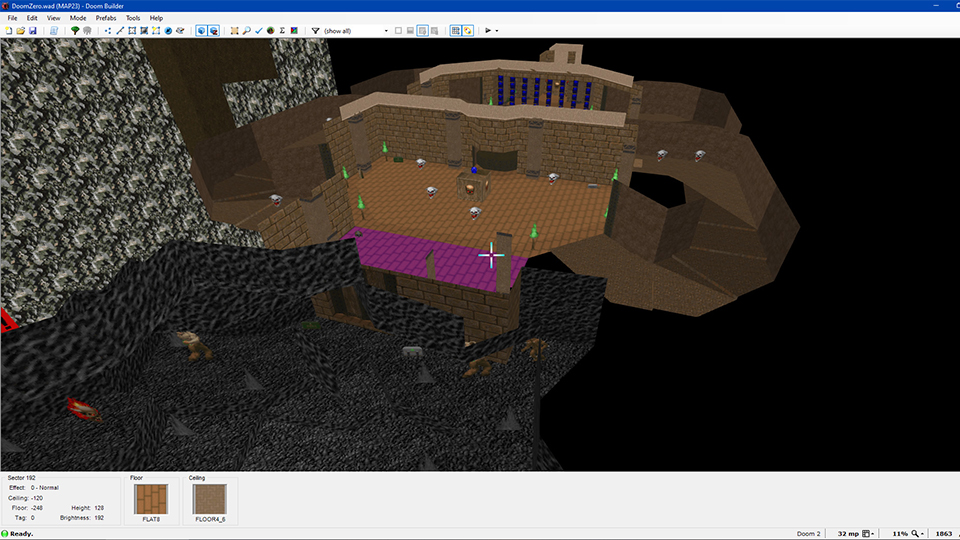The width and height of the screenshot is (960, 540).
Task: Click the Test Map play arrow
Action: point(488,31)
